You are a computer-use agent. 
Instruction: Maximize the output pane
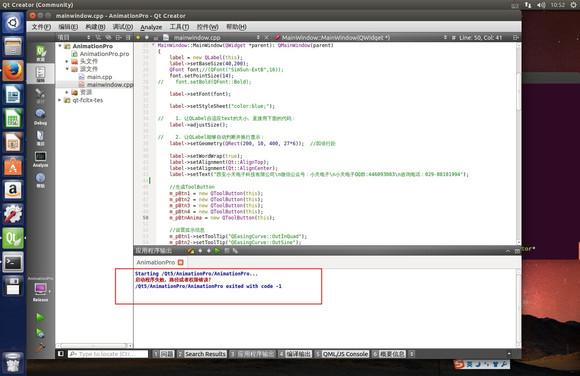517,251
